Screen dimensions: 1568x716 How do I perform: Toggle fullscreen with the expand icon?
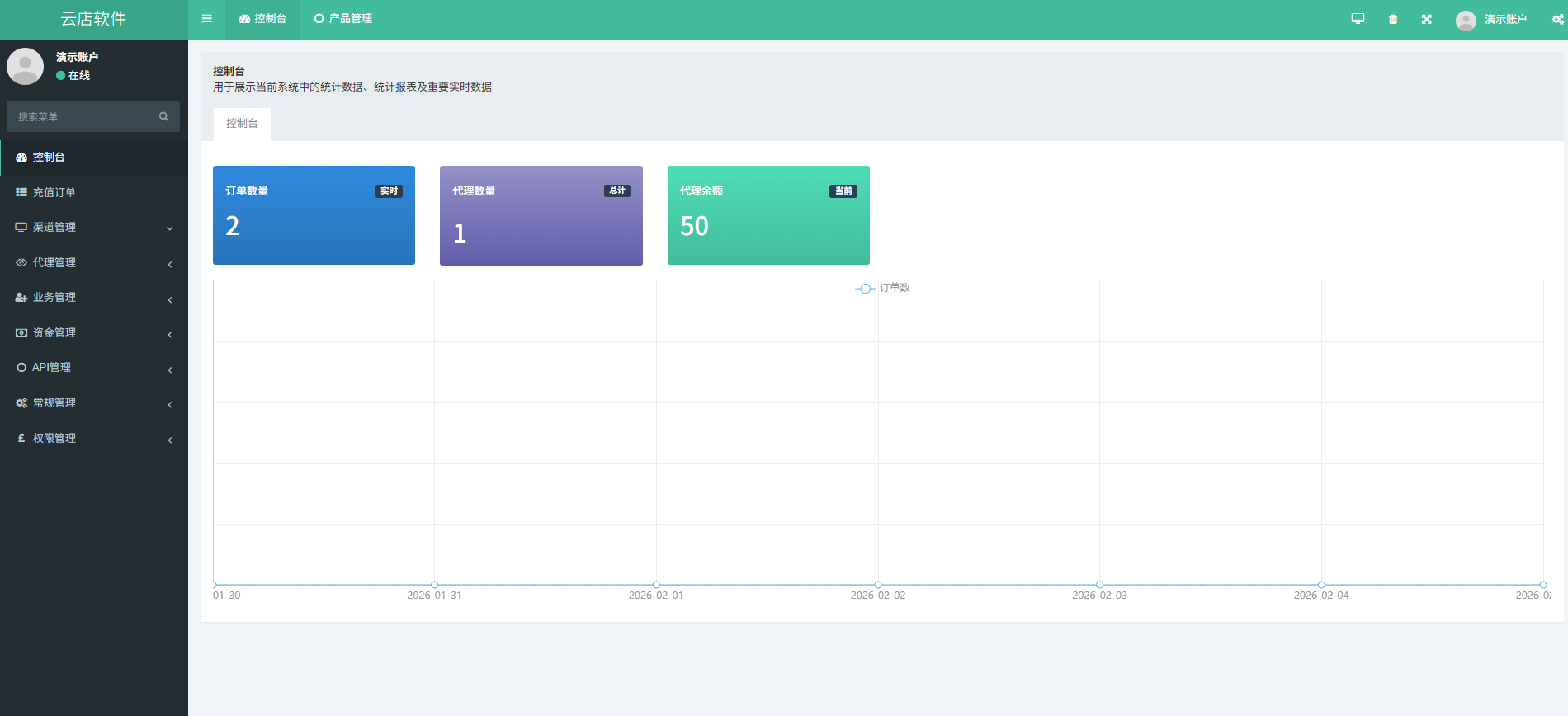pyautogui.click(x=1427, y=19)
